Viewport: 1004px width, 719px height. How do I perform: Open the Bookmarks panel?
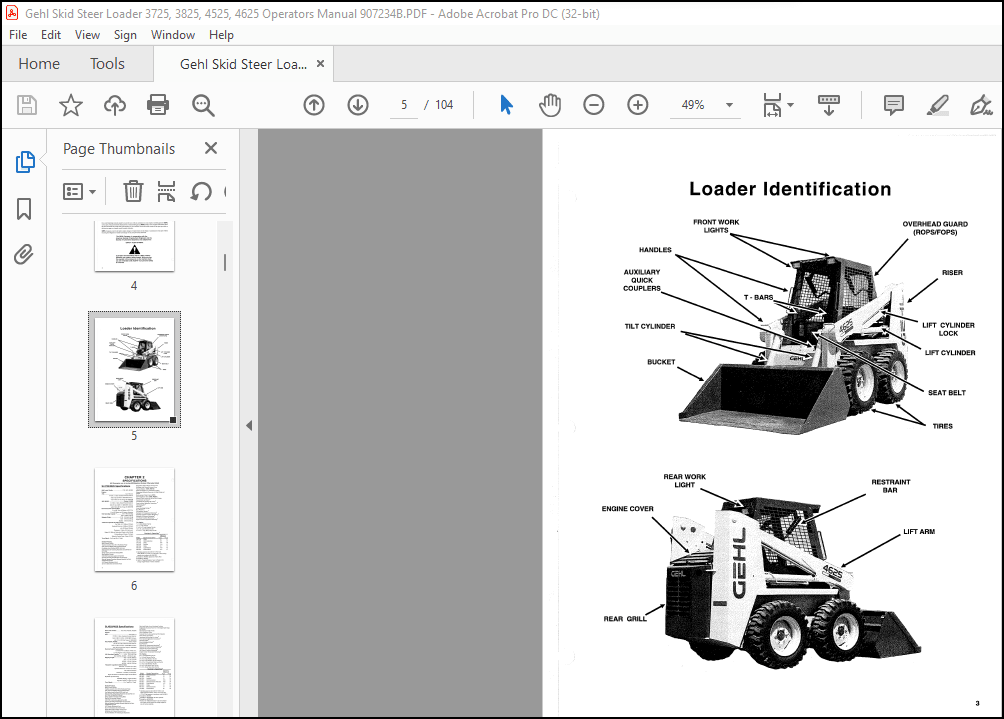[22, 207]
